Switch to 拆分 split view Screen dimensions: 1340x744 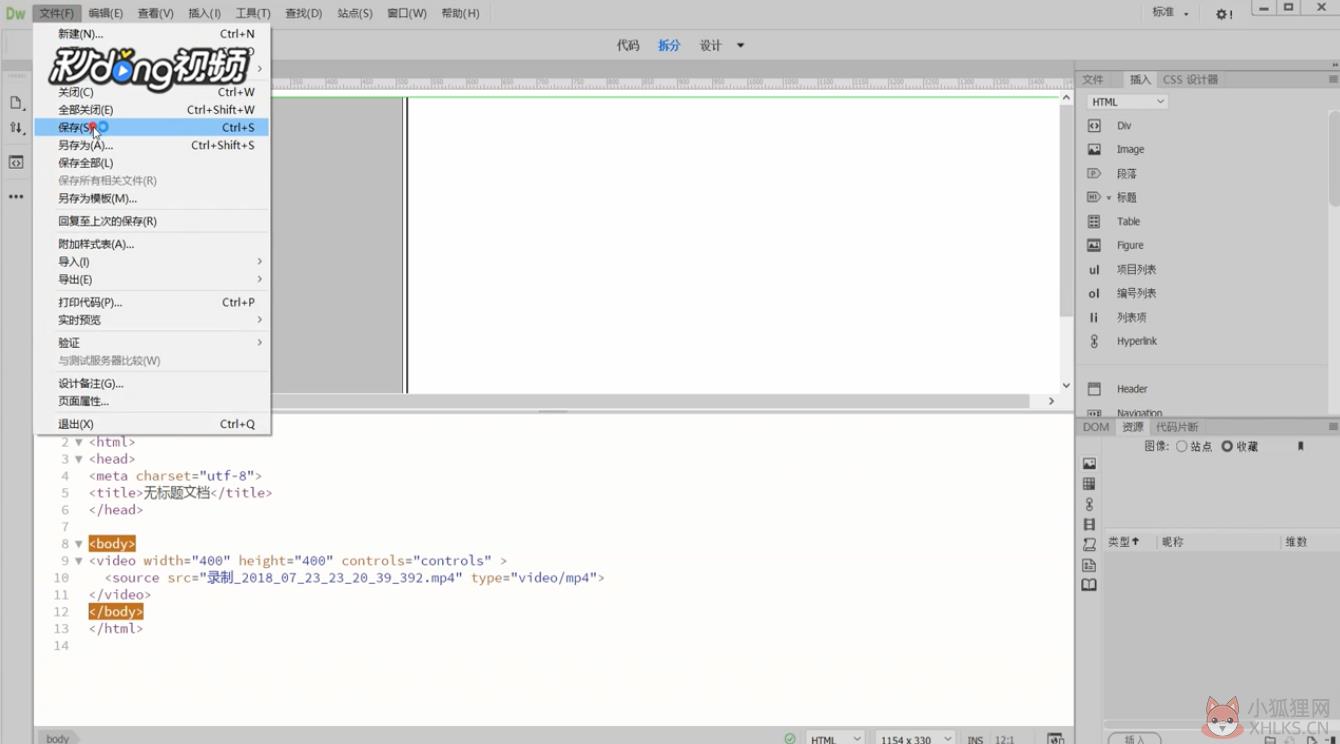point(669,45)
